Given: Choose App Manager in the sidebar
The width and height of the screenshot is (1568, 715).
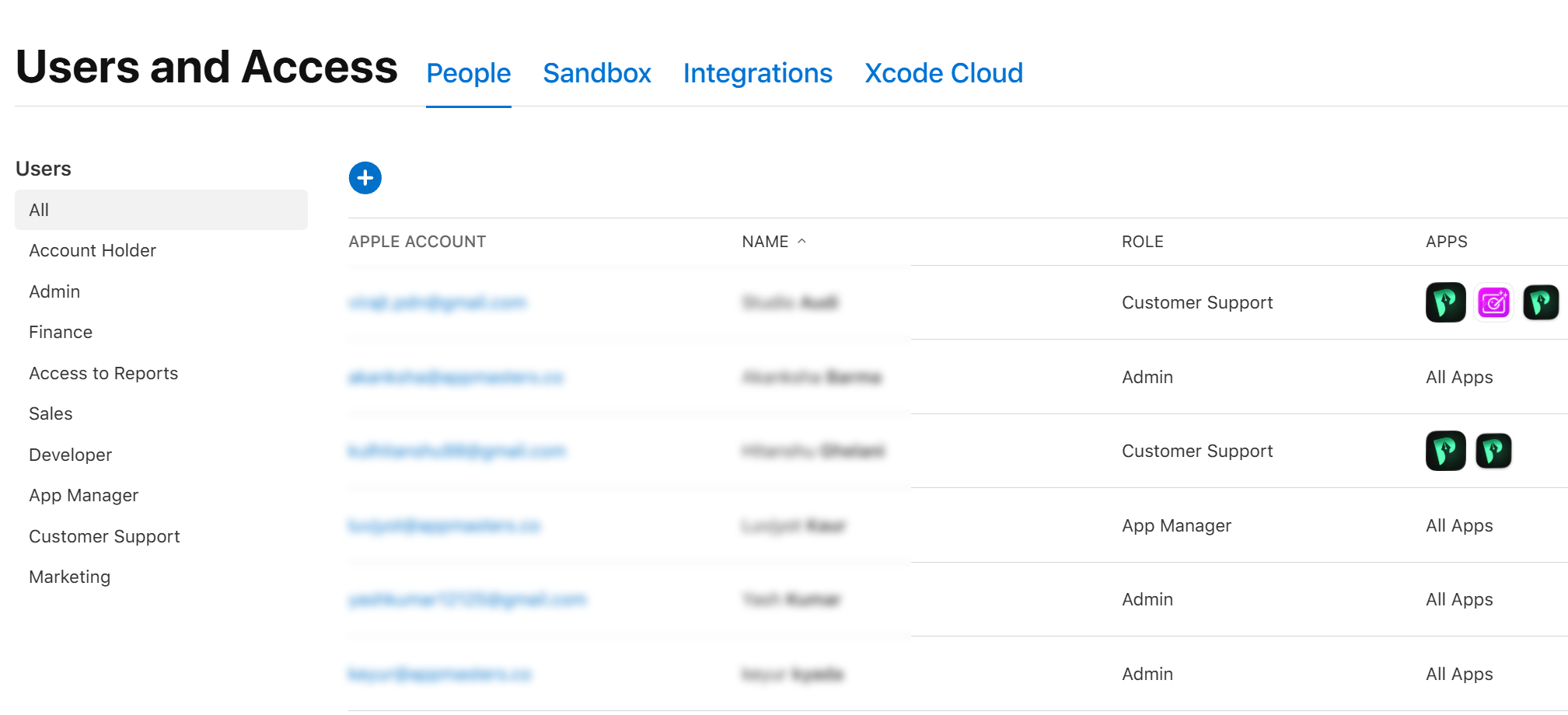Looking at the screenshot, I should (x=83, y=495).
